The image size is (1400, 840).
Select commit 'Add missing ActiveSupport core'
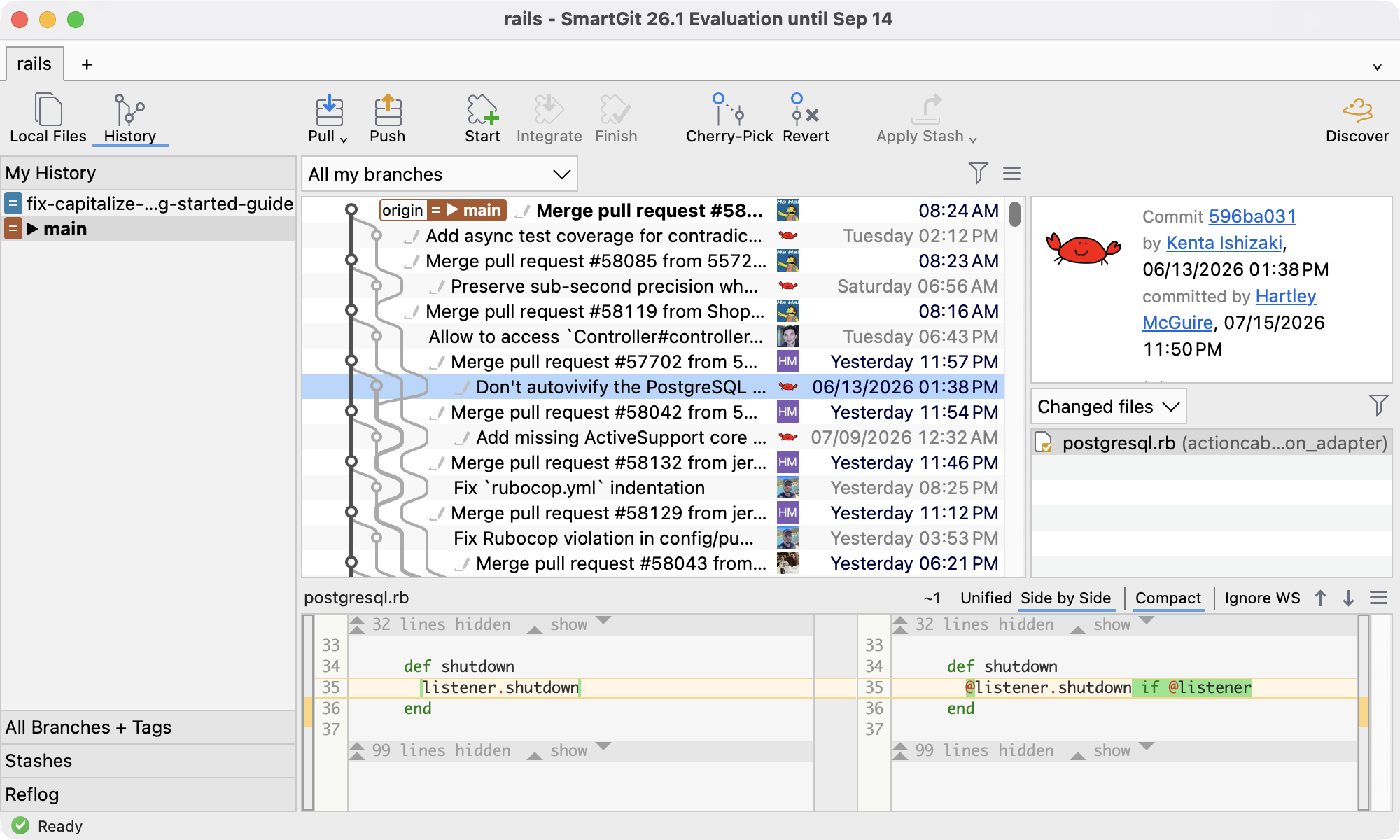652,437
